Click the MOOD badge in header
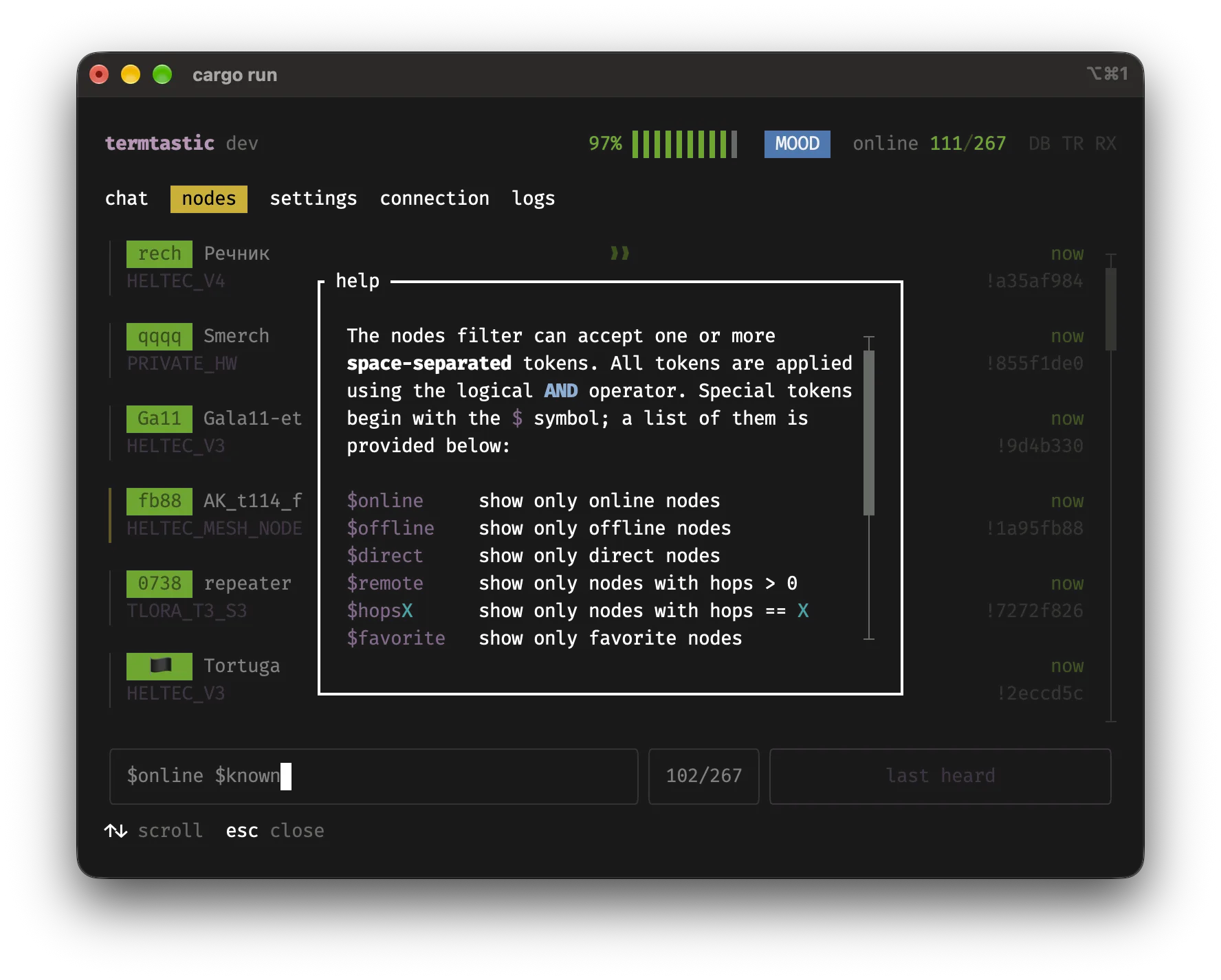Image resolution: width=1221 pixels, height=980 pixels. click(797, 144)
